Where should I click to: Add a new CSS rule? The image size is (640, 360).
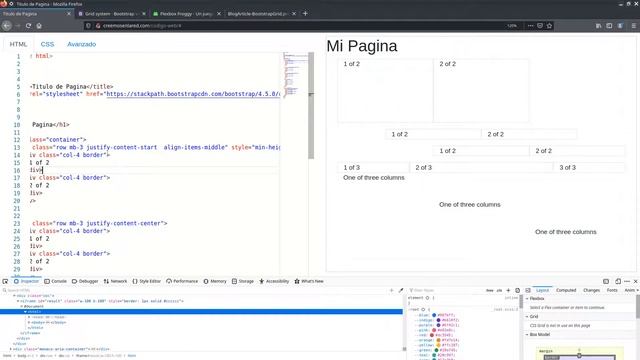(x=508, y=290)
